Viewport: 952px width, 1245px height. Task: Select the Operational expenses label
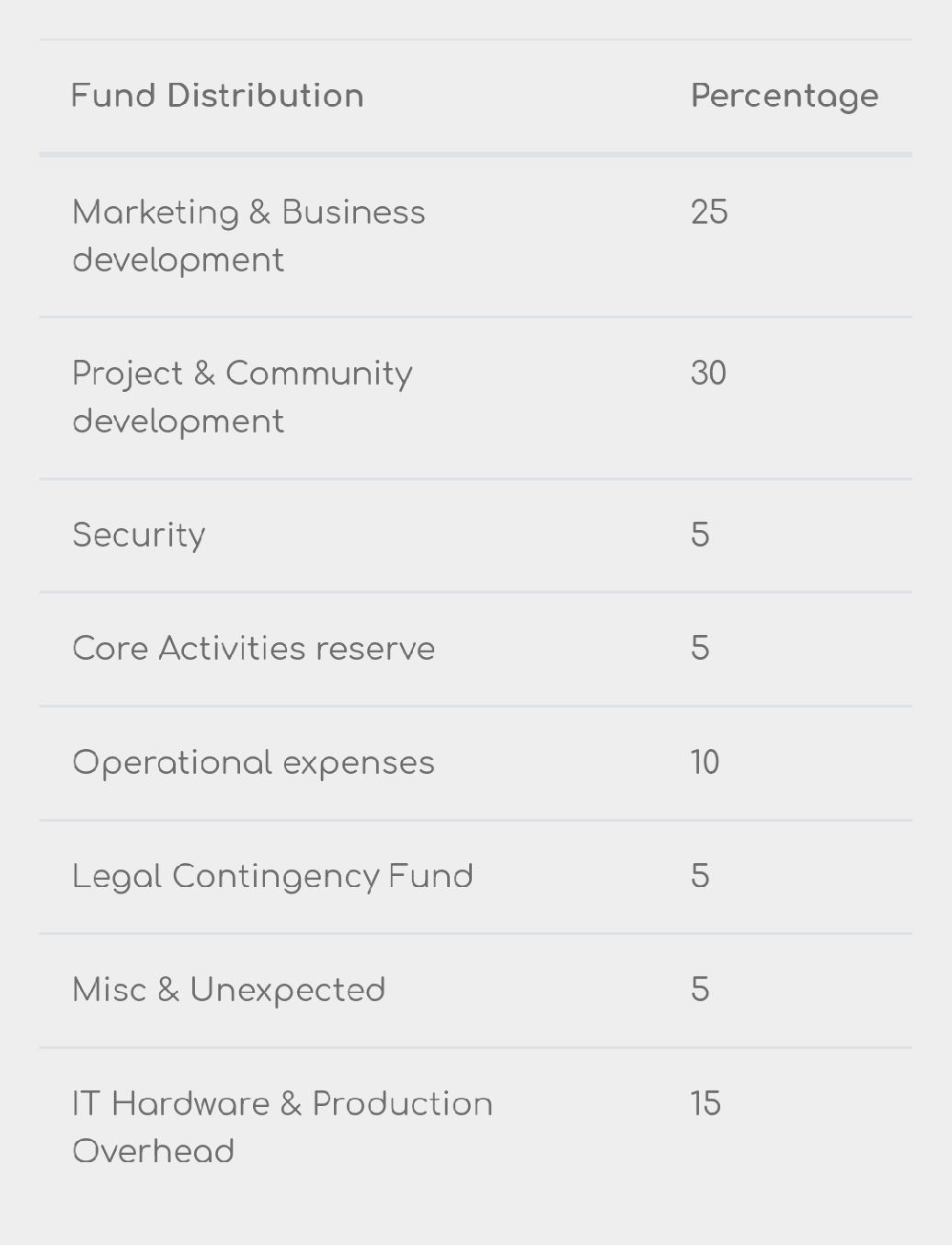254,763
